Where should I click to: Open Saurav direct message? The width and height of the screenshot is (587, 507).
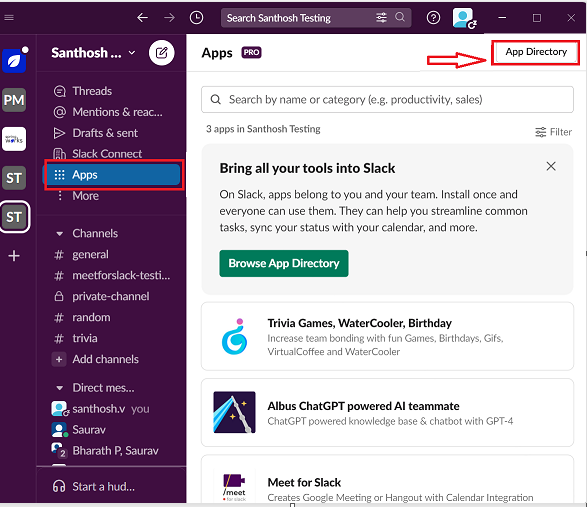[78, 430]
